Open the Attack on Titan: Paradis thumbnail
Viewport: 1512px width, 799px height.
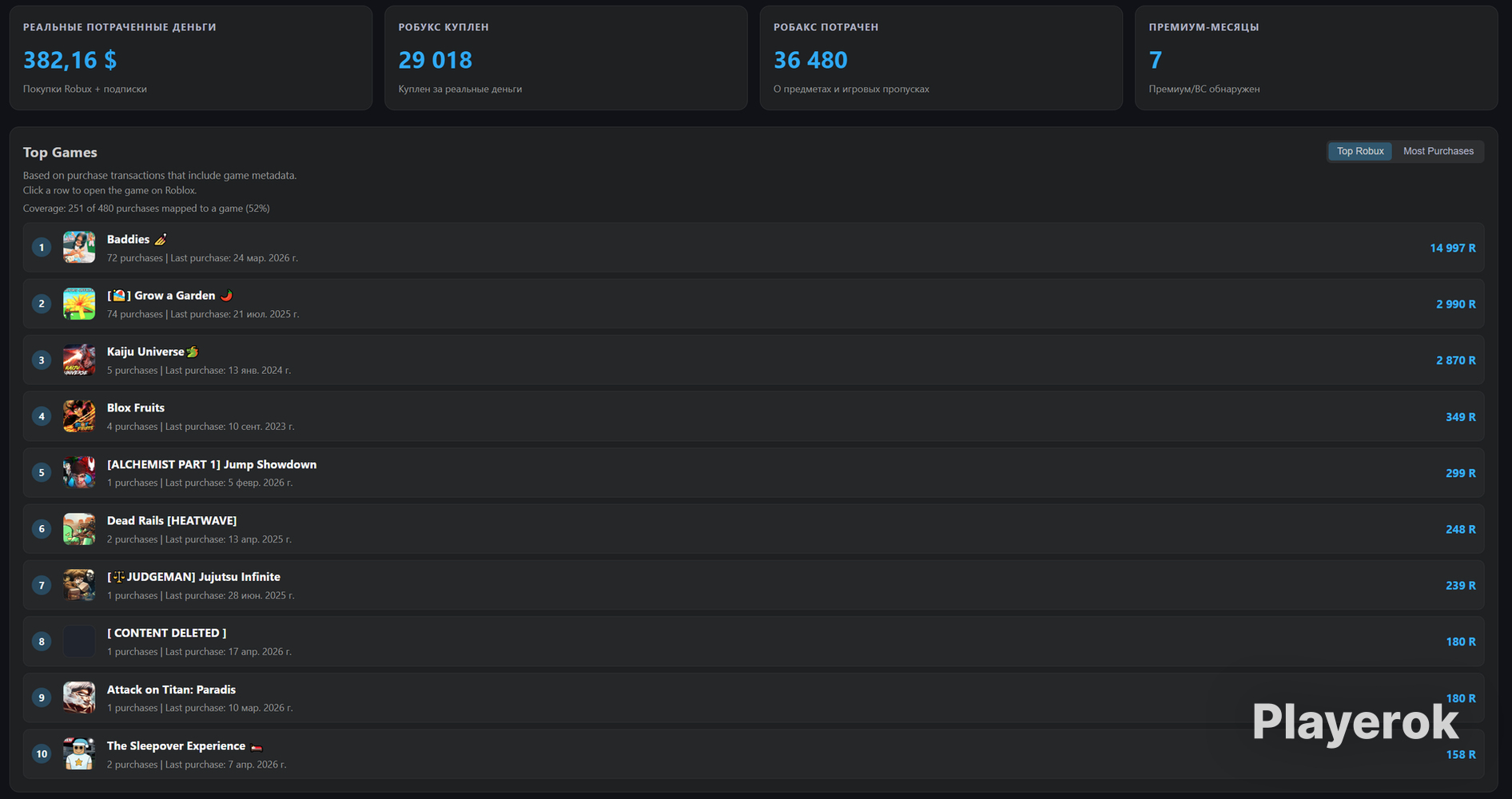point(79,698)
